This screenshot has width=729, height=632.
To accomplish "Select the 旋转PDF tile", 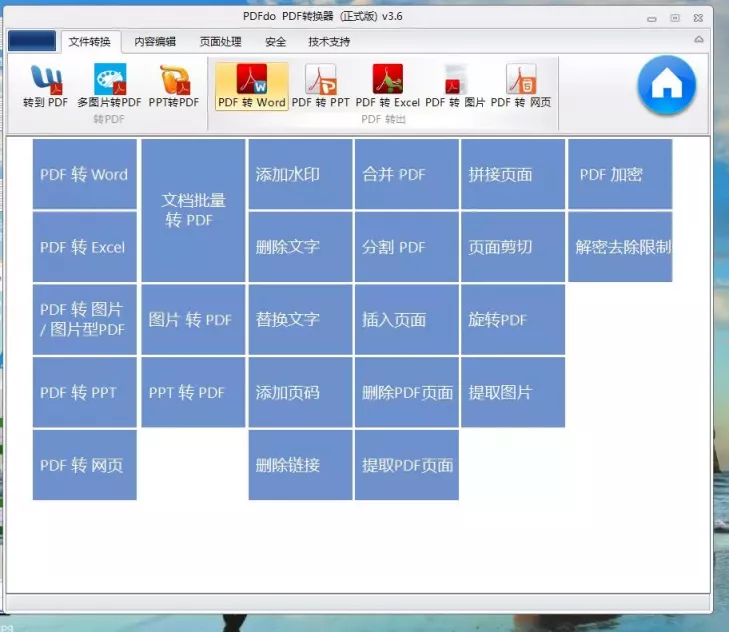I will [x=513, y=319].
